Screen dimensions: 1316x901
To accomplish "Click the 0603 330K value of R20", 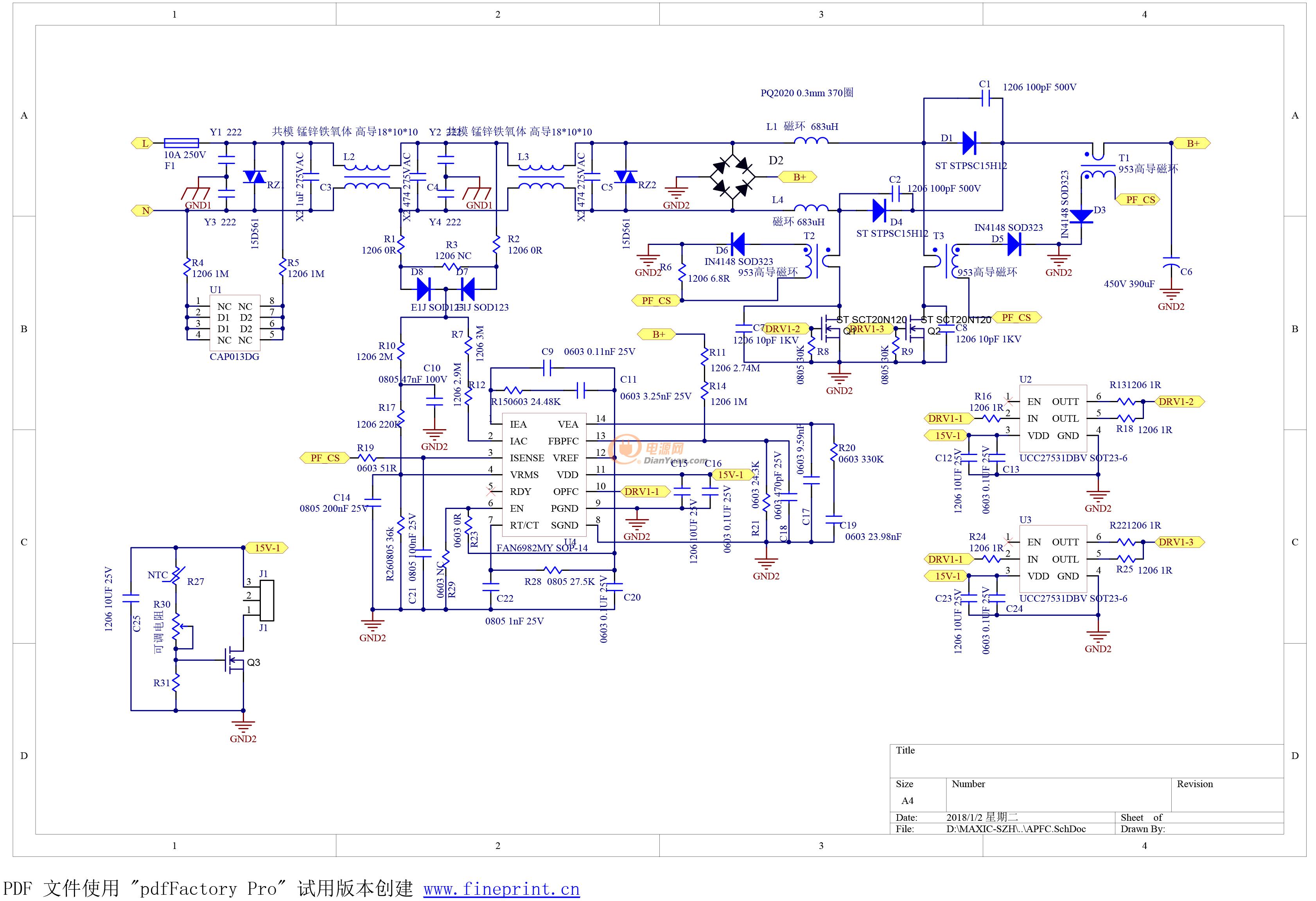I will tap(861, 459).
